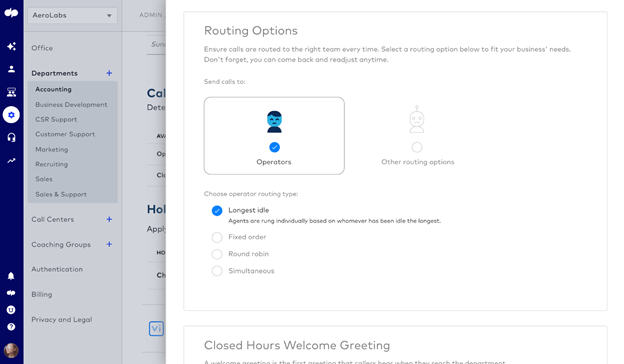624x364 pixels.
Task: Click the circular U icon in sidebar
Action: click(x=11, y=310)
